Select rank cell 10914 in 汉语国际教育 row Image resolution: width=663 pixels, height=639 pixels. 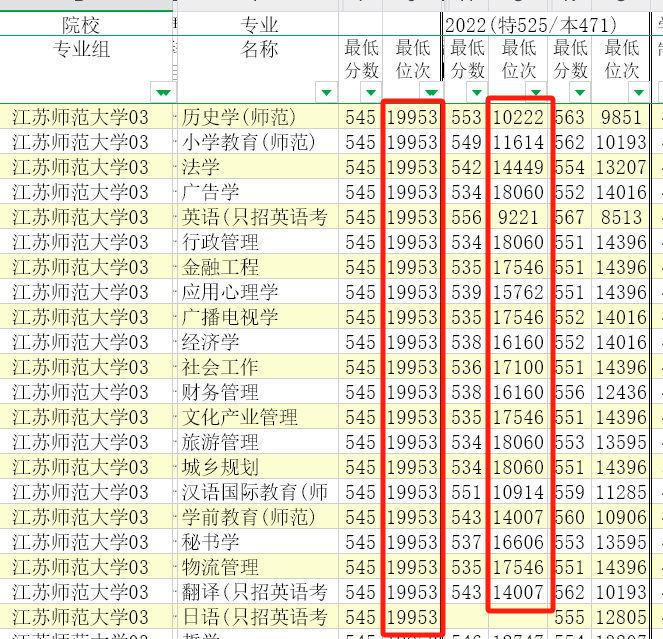pos(518,492)
